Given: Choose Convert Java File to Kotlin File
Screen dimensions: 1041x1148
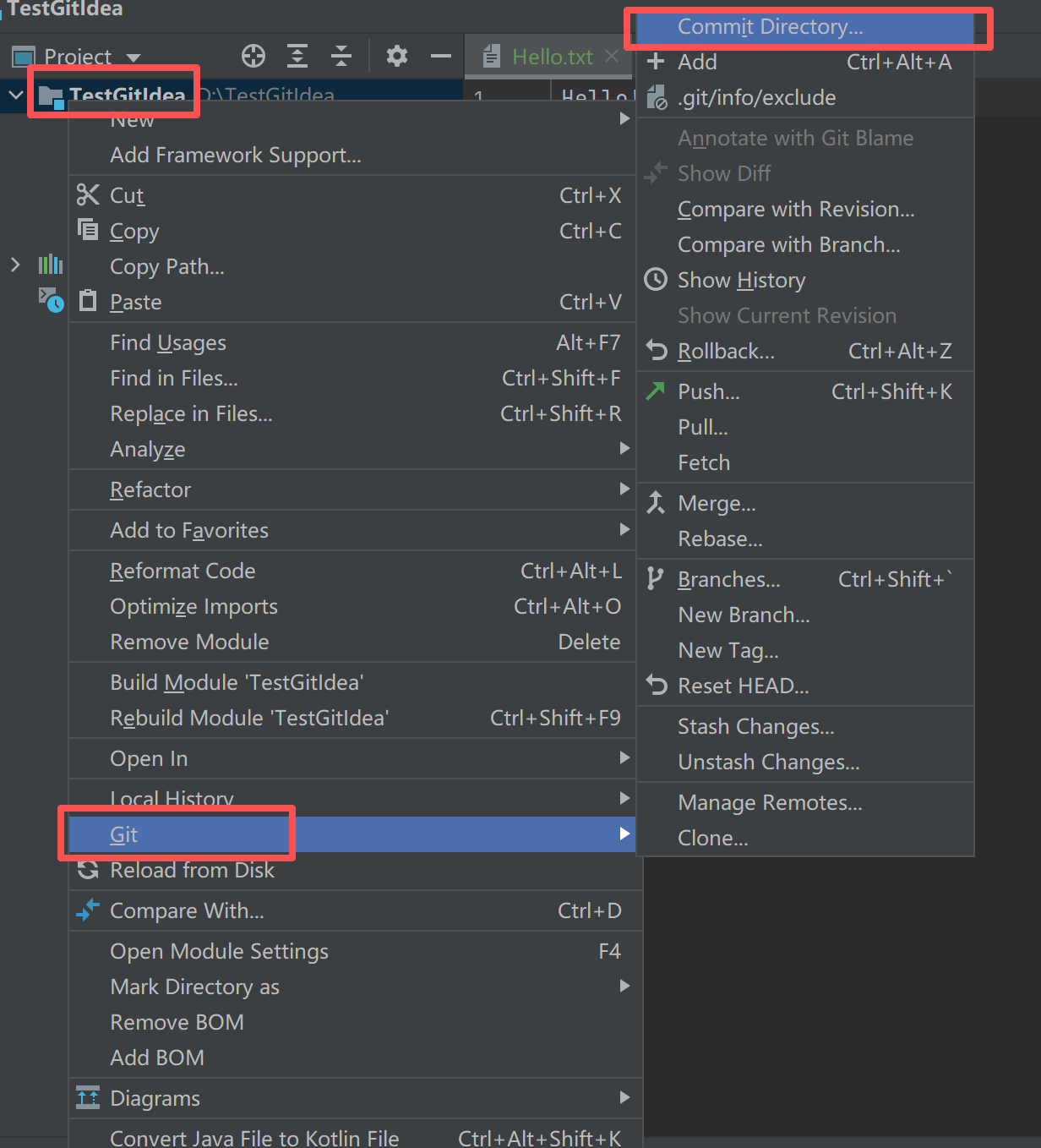Looking at the screenshot, I should tap(355, 1137).
